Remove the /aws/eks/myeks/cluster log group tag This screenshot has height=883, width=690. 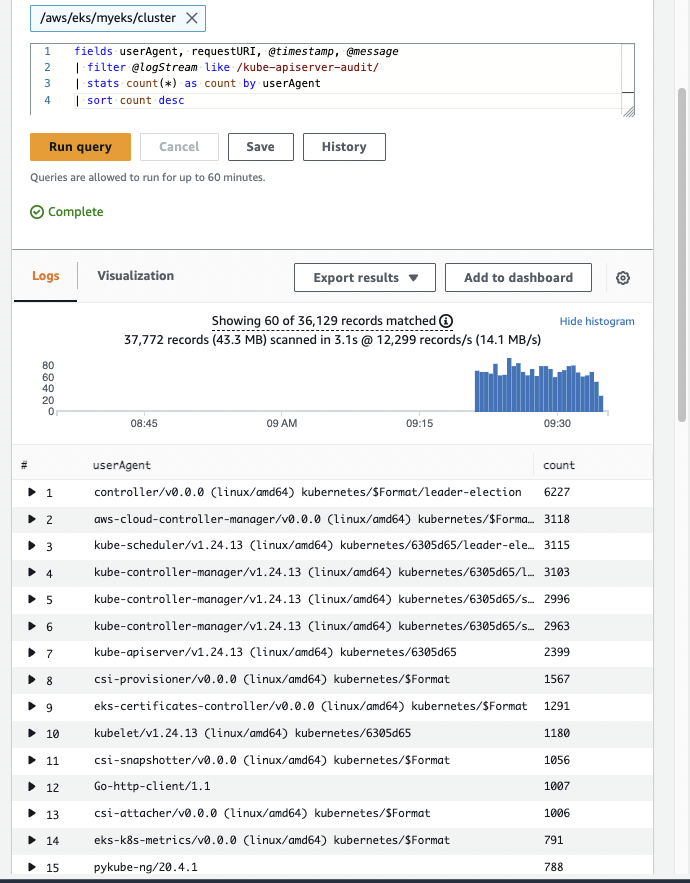tap(192, 18)
